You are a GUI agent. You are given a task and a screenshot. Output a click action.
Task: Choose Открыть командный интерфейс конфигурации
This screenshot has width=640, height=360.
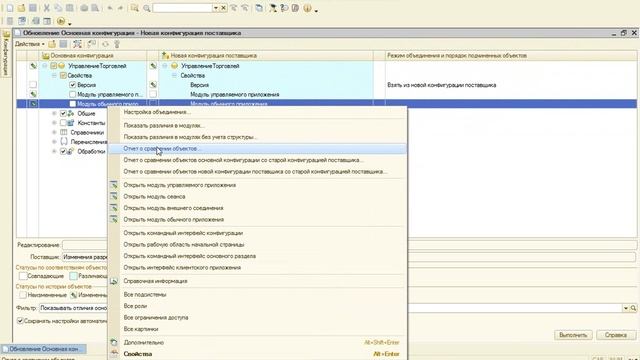click(257, 233)
